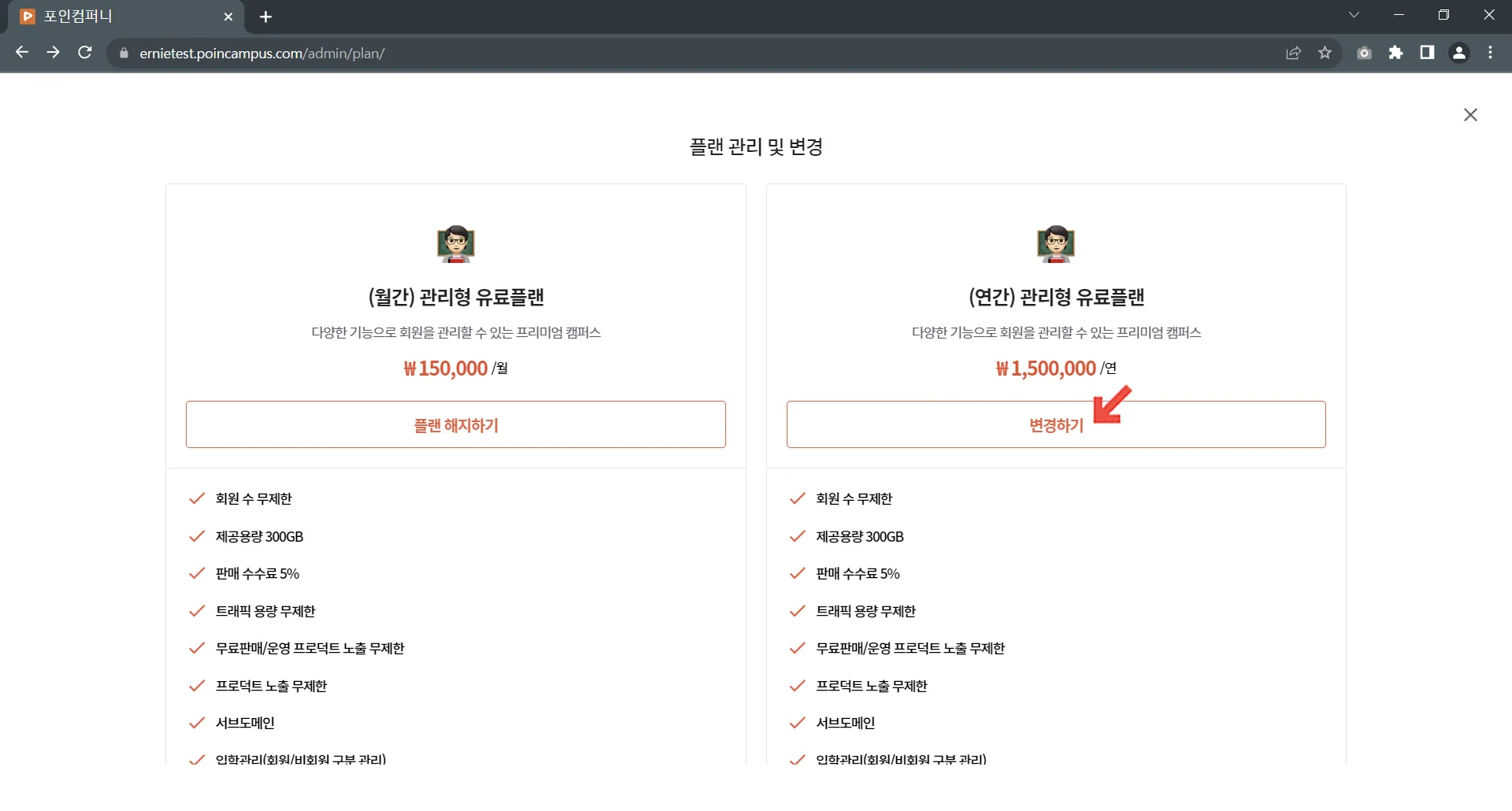Image resolution: width=1512 pixels, height=811 pixels.
Task: Open the Chrome profile menu
Action: pos(1458,53)
